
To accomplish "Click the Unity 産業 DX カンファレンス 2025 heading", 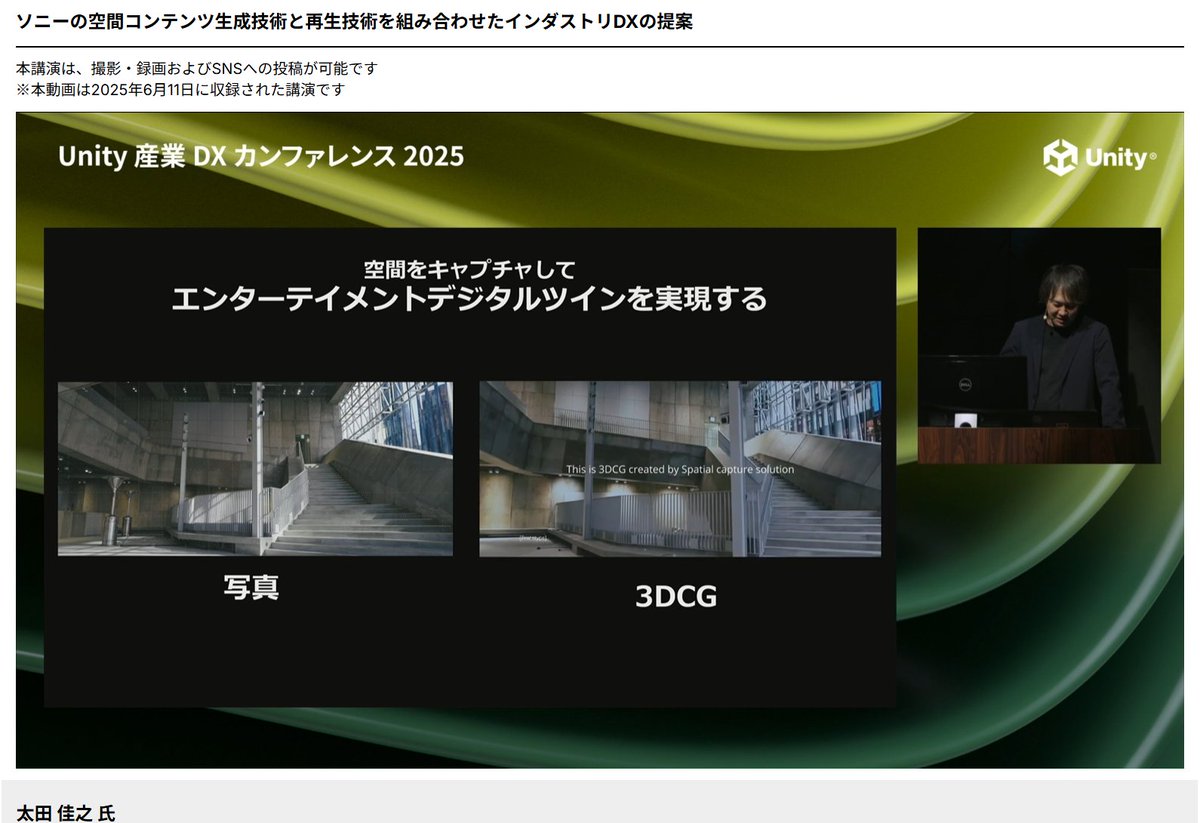I will coord(261,157).
